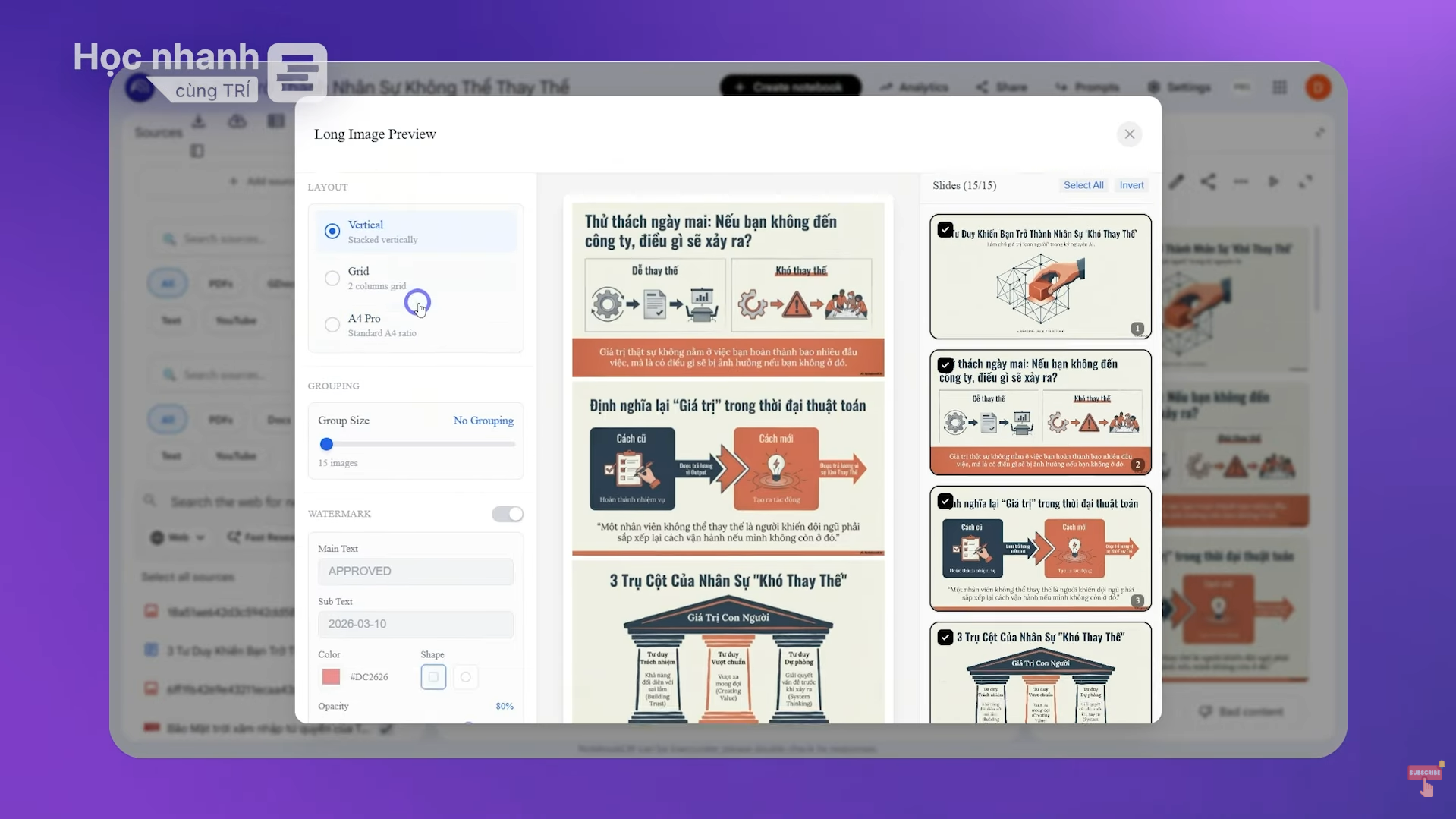
Task: Close the Long Image Preview dialog
Action: [x=1129, y=134]
